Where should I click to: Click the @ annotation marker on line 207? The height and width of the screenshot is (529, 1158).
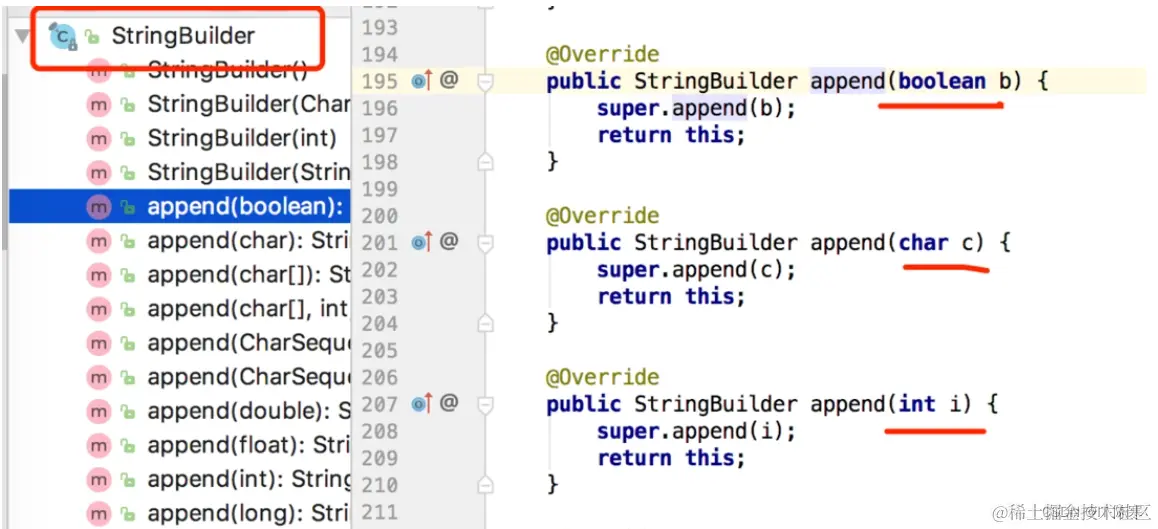448,403
